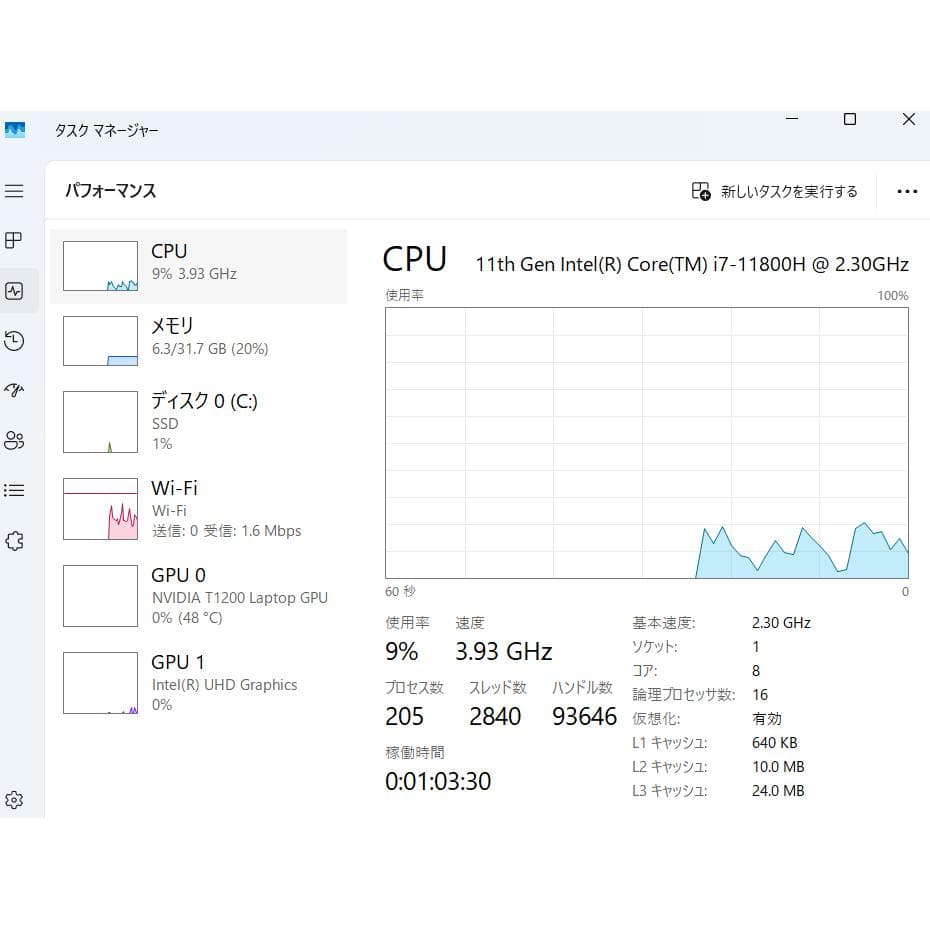Image resolution: width=930 pixels, height=930 pixels.
Task: Click the large CPU usage graph
Action: coord(646,443)
